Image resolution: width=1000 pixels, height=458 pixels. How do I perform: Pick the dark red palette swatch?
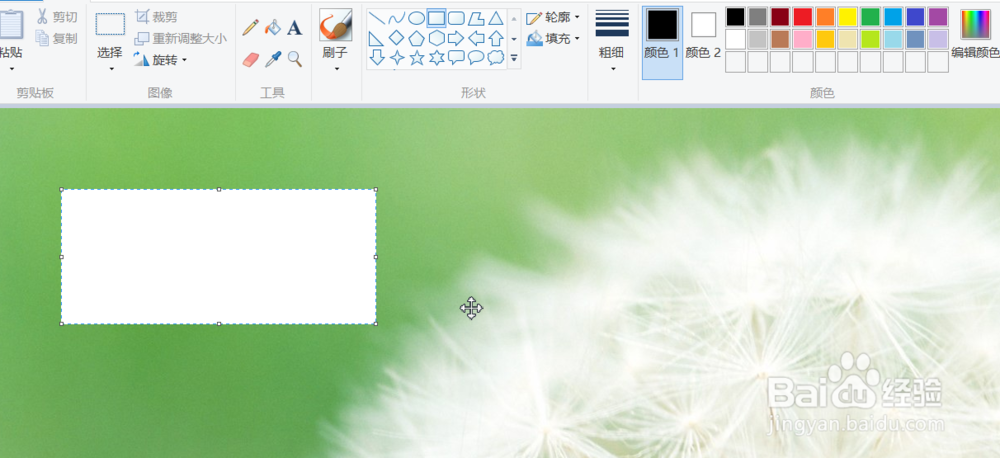pos(780,17)
